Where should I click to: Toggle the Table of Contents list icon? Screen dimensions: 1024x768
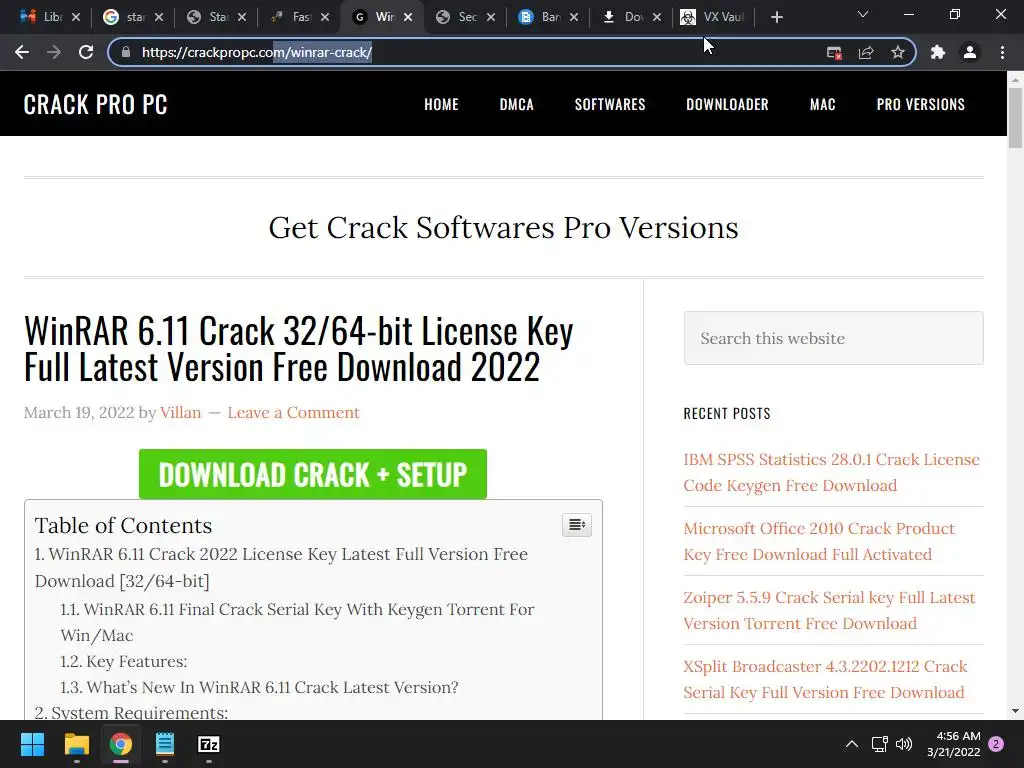(577, 525)
